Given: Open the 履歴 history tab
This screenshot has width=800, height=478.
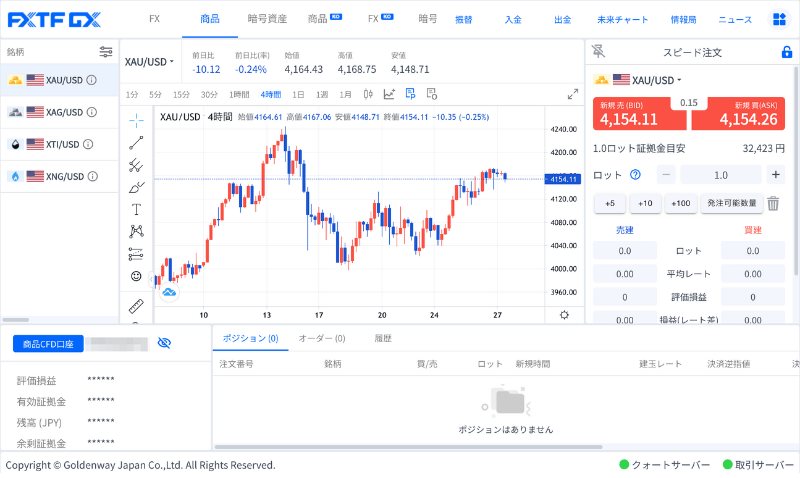Looking at the screenshot, I should [x=383, y=338].
